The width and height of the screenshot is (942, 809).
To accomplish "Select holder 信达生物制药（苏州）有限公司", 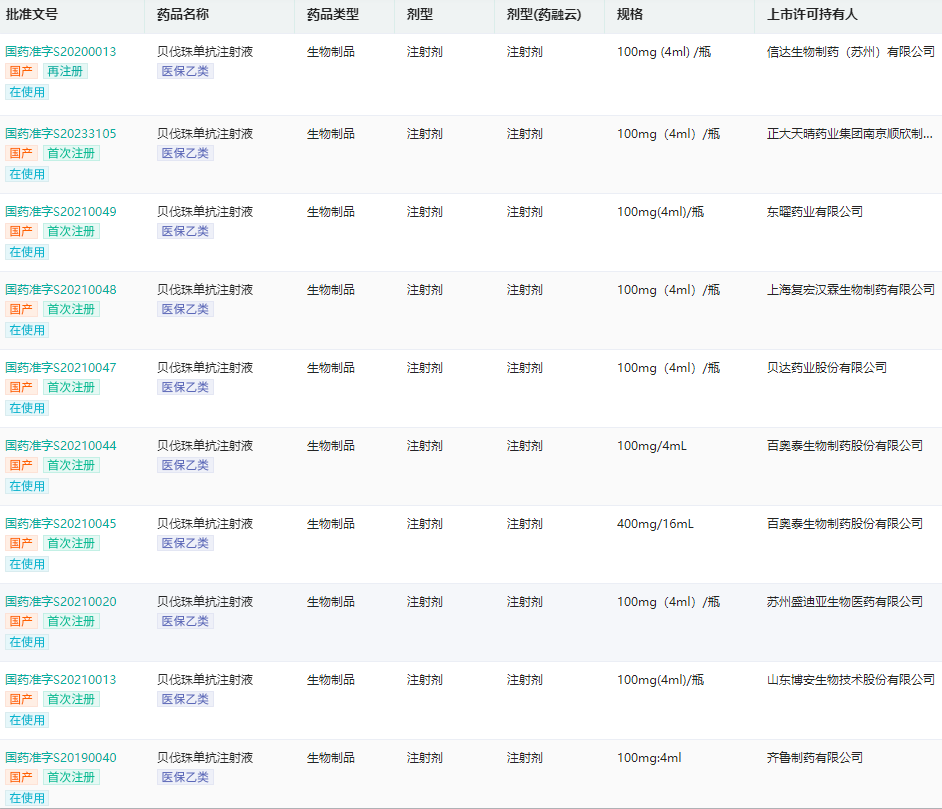I will (851, 52).
